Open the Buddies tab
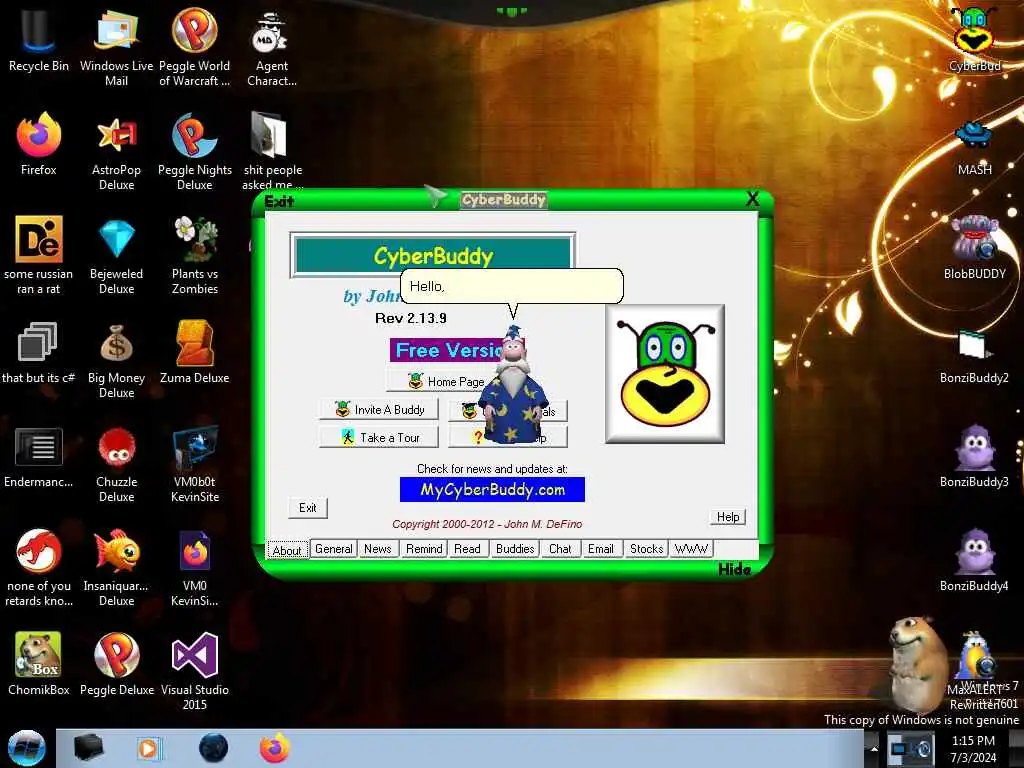1024x768 pixels. tap(515, 549)
